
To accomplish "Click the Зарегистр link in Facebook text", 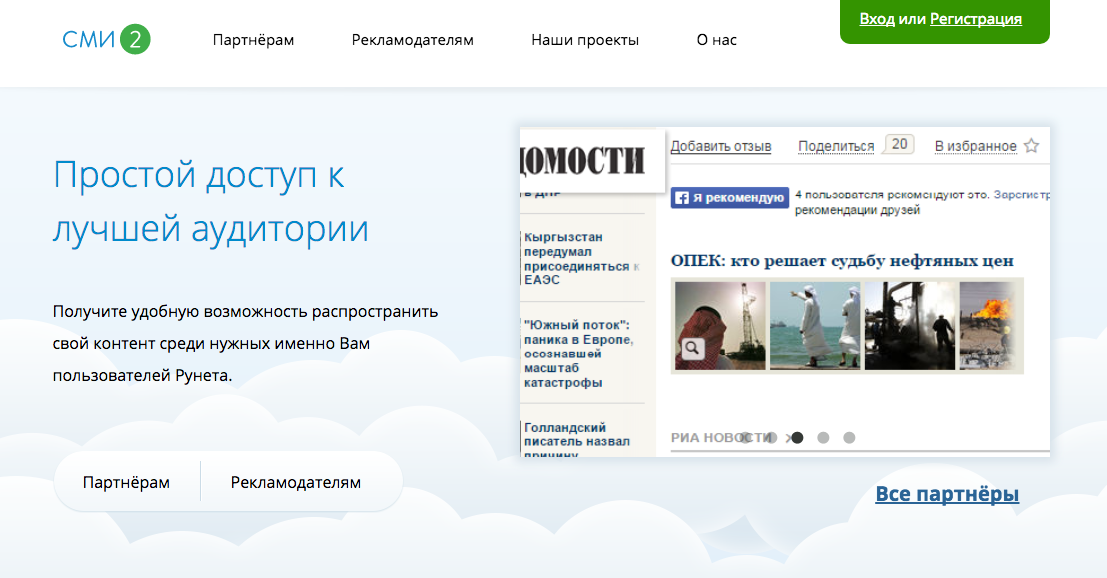I will point(1022,194).
